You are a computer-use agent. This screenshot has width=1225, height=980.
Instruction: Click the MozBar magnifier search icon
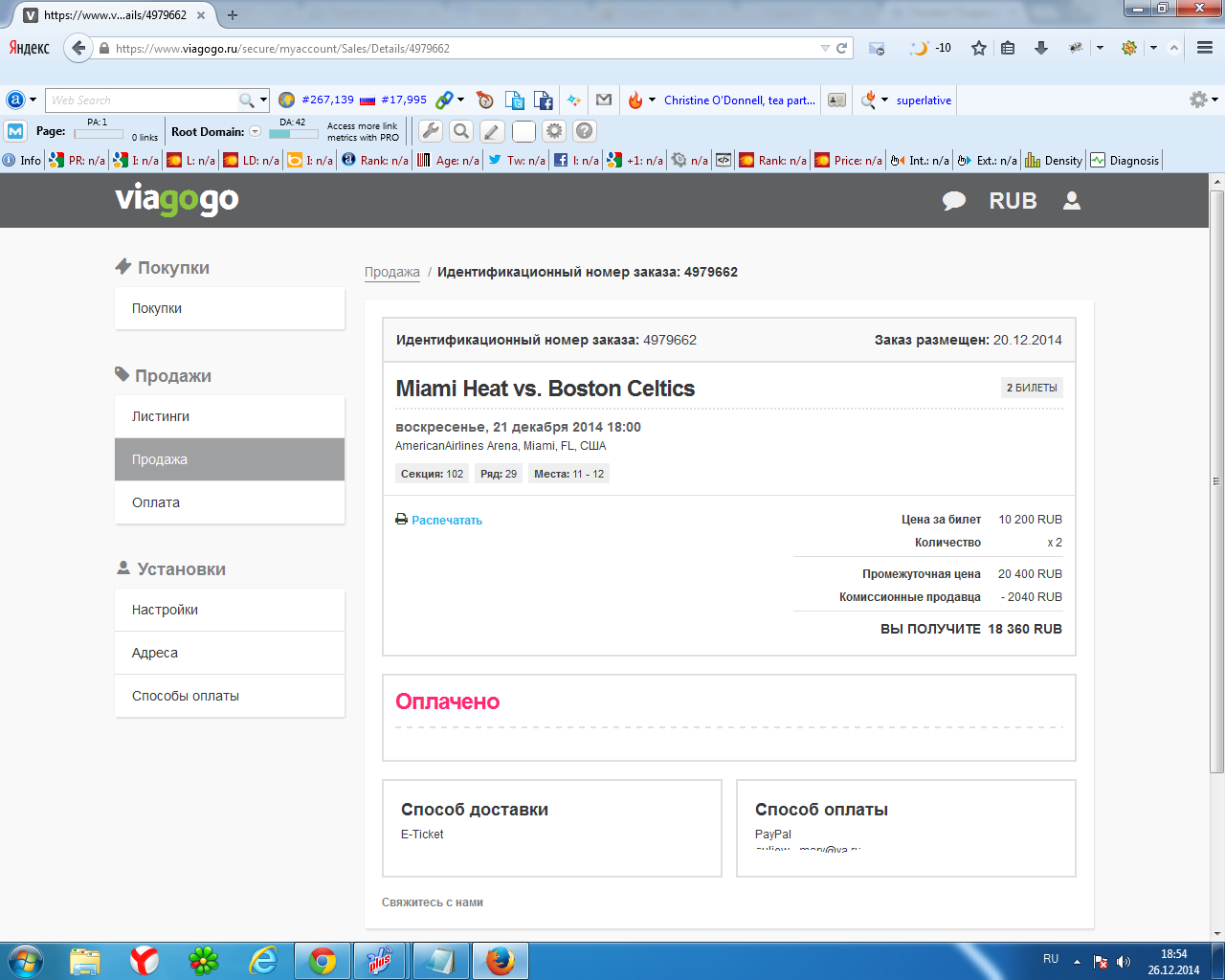461,131
